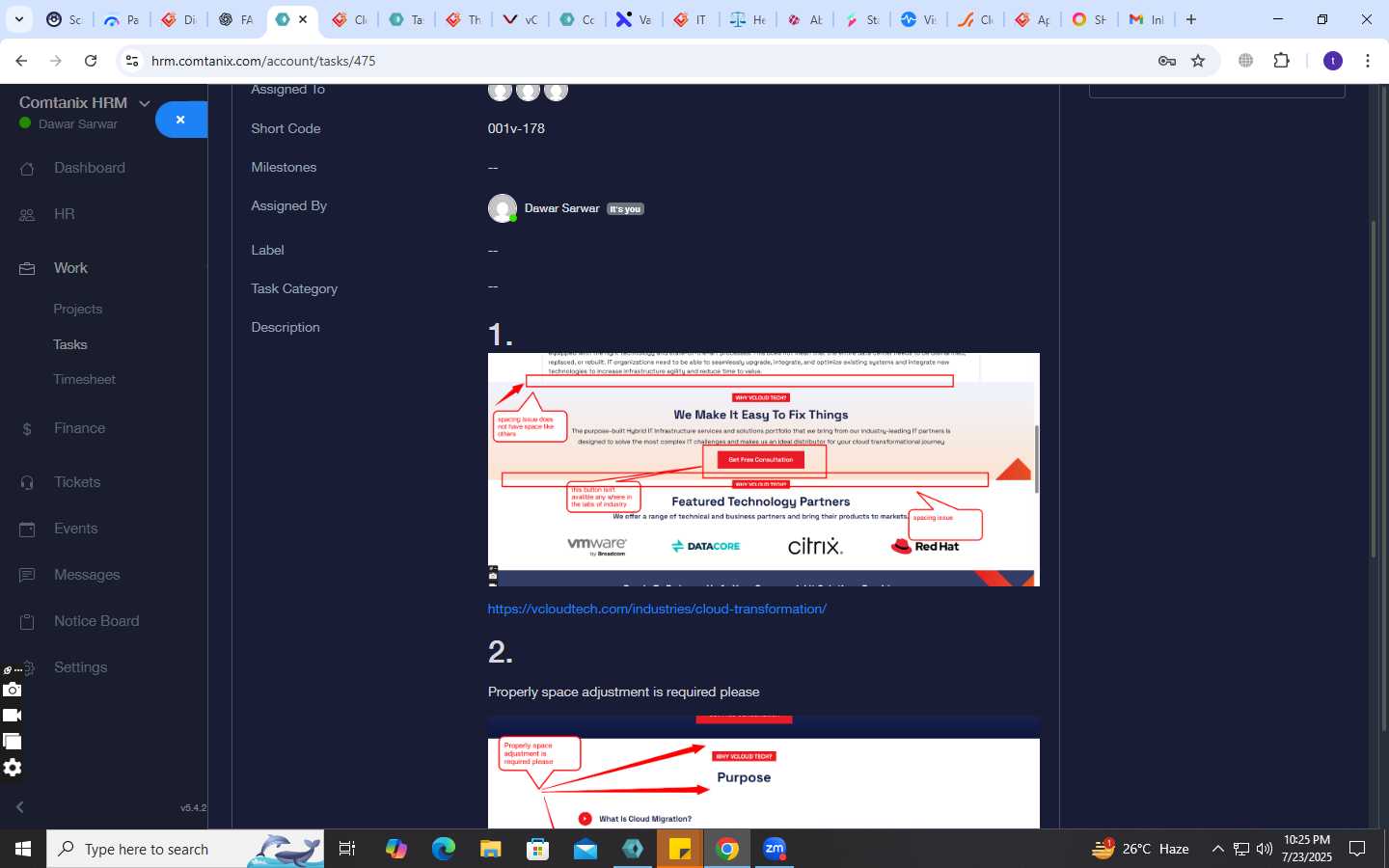Screen dimensions: 1389x868
Task: Click the video record icon in overlay toolbar
Action: [12, 716]
